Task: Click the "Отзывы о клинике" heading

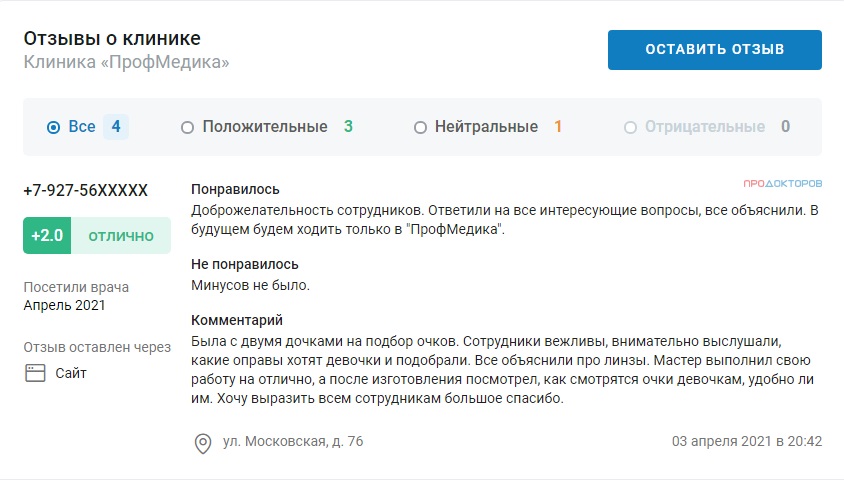Action: tap(112, 38)
